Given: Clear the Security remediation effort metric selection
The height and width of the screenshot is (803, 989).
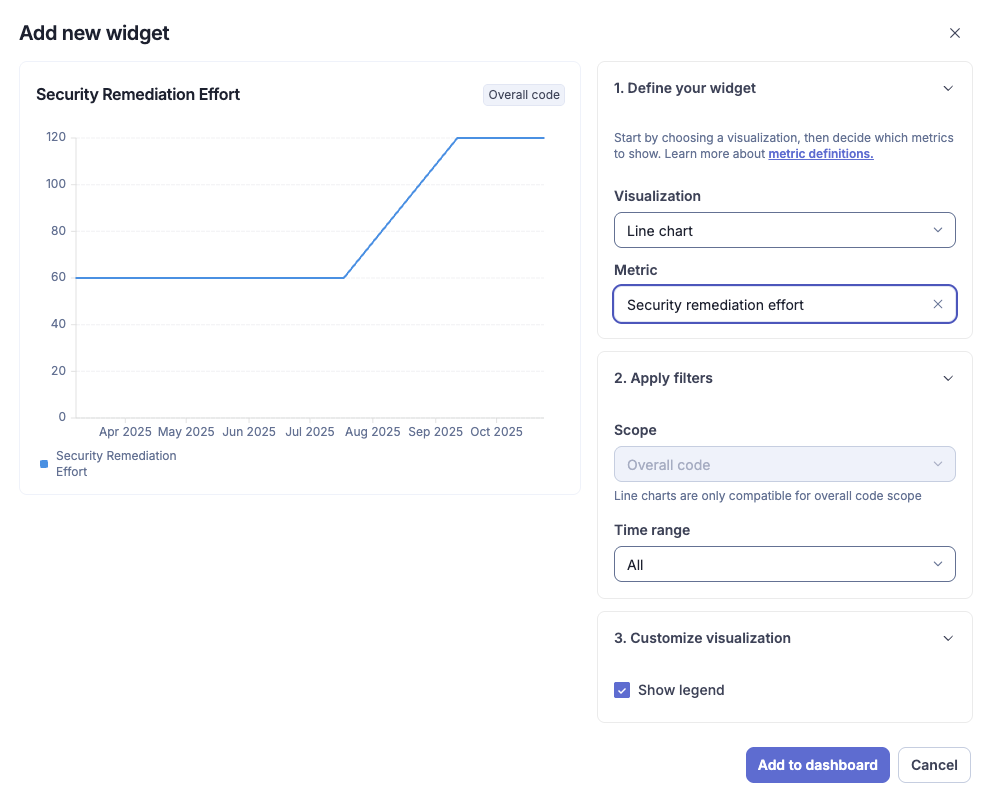Looking at the screenshot, I should pyautogui.click(x=938, y=304).
